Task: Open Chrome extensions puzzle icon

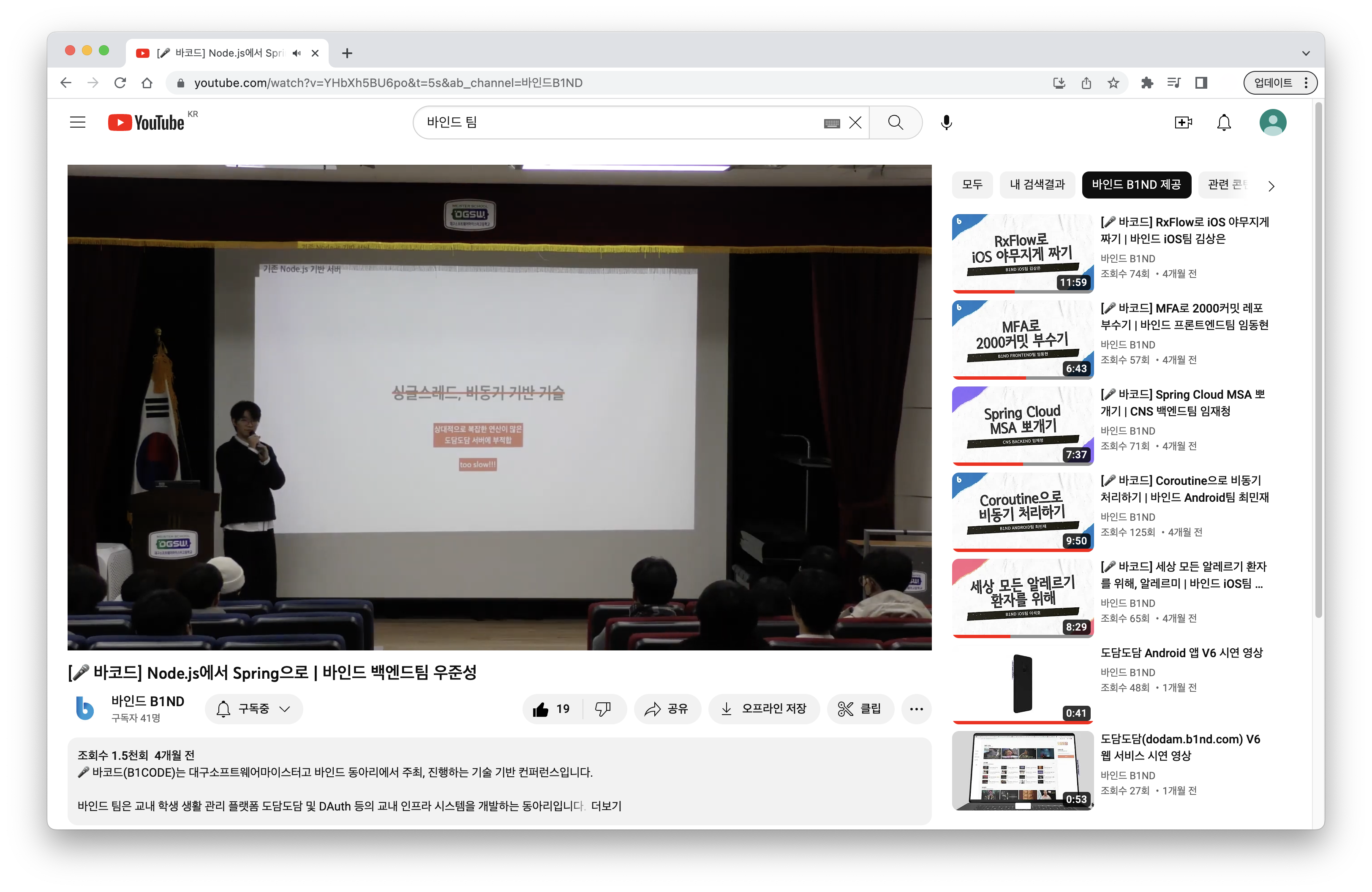Action: pyautogui.click(x=1146, y=83)
